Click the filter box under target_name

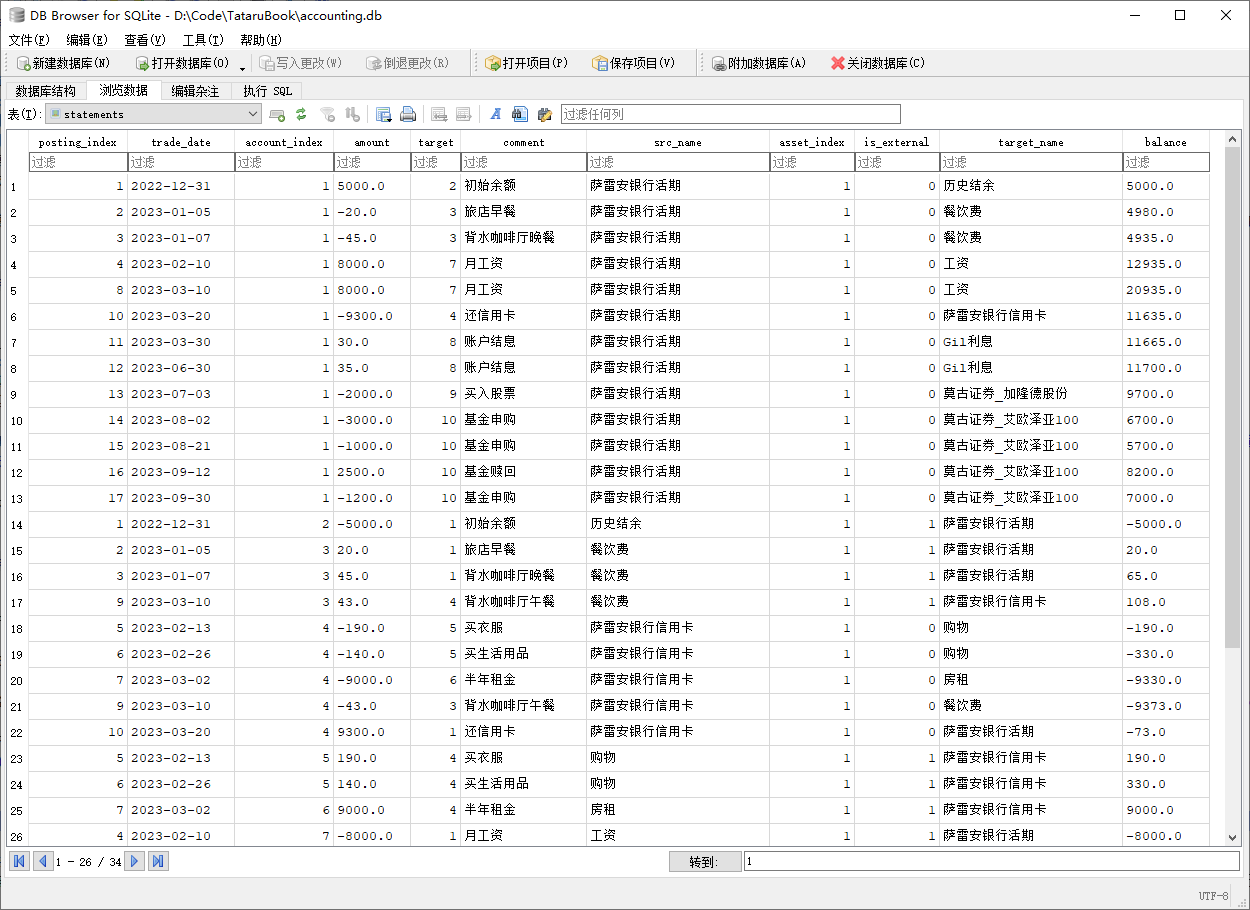[1031, 162]
